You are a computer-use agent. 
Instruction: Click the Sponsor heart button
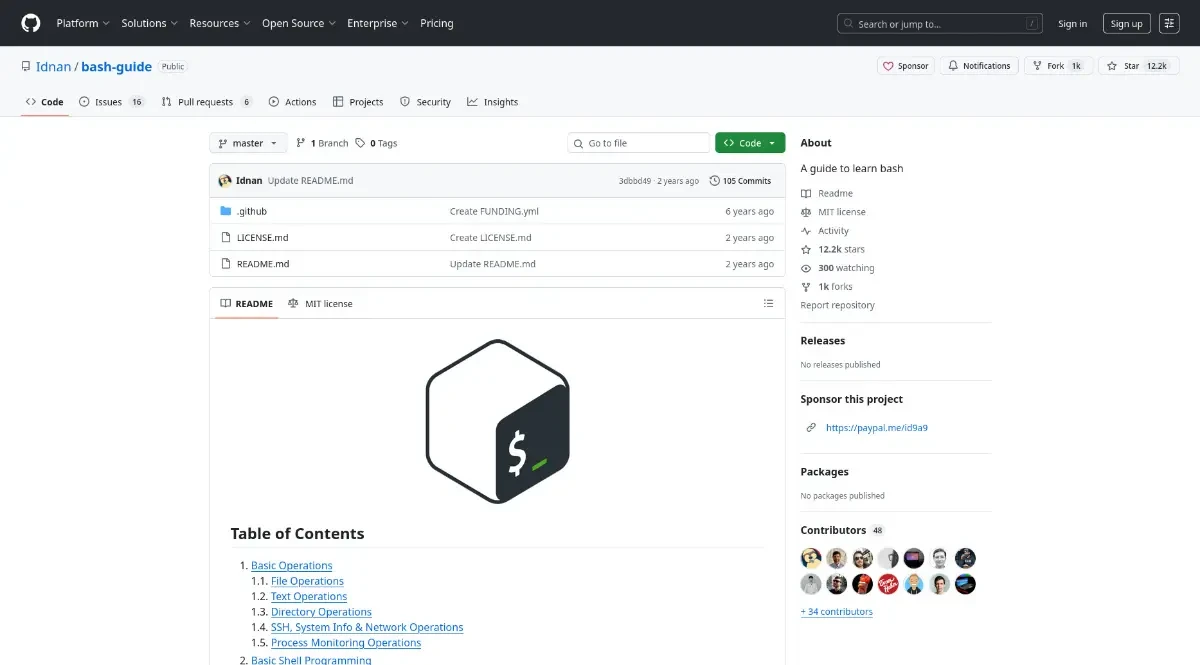pos(905,66)
